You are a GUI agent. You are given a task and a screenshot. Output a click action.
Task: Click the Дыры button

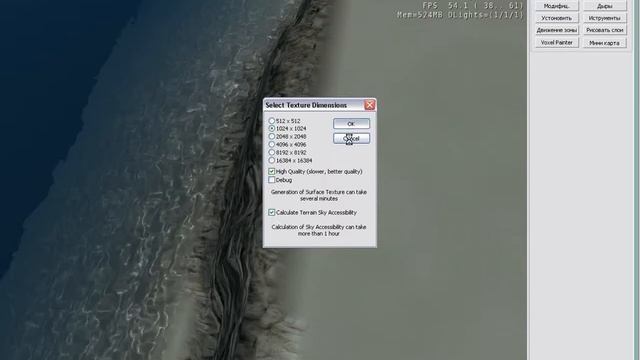click(604, 6)
